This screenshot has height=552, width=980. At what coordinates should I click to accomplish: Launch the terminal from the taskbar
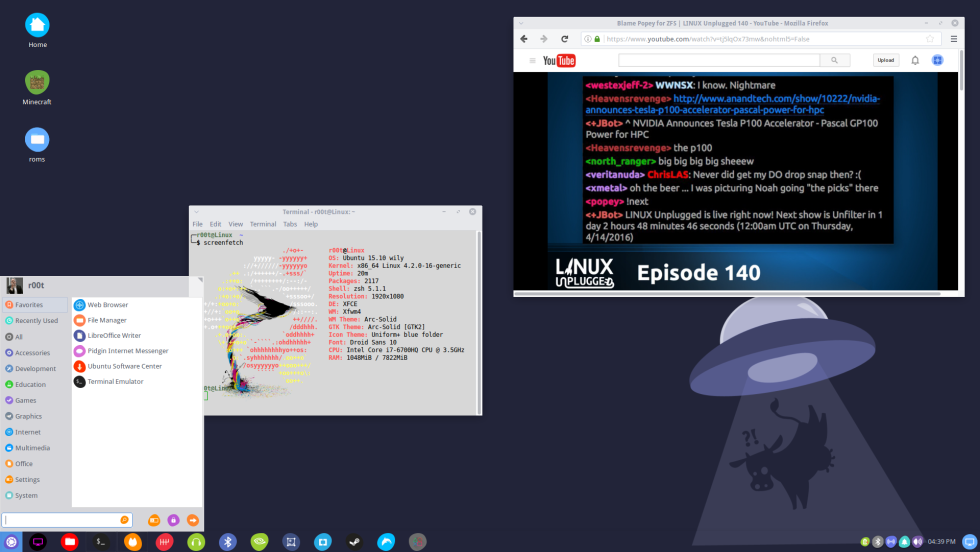101,541
